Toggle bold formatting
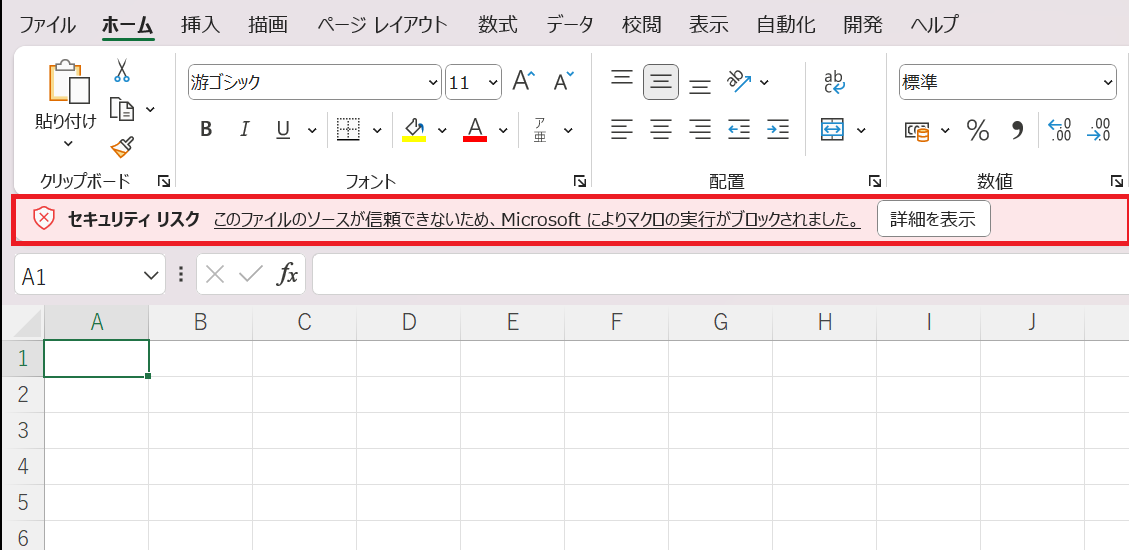 206,129
